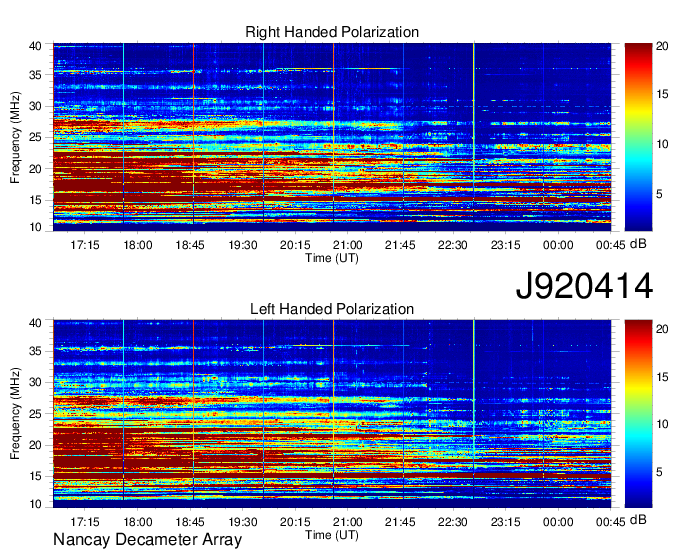The image size is (680, 552).
Task: Click the 35 MHz tick of the Right Handed plot
Action: pos(35,75)
